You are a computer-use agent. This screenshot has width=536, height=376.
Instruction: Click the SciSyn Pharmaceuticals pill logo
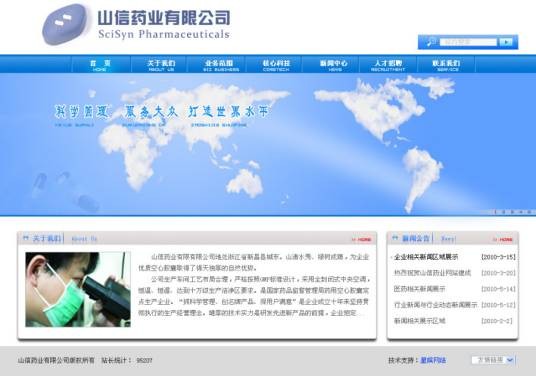66,24
